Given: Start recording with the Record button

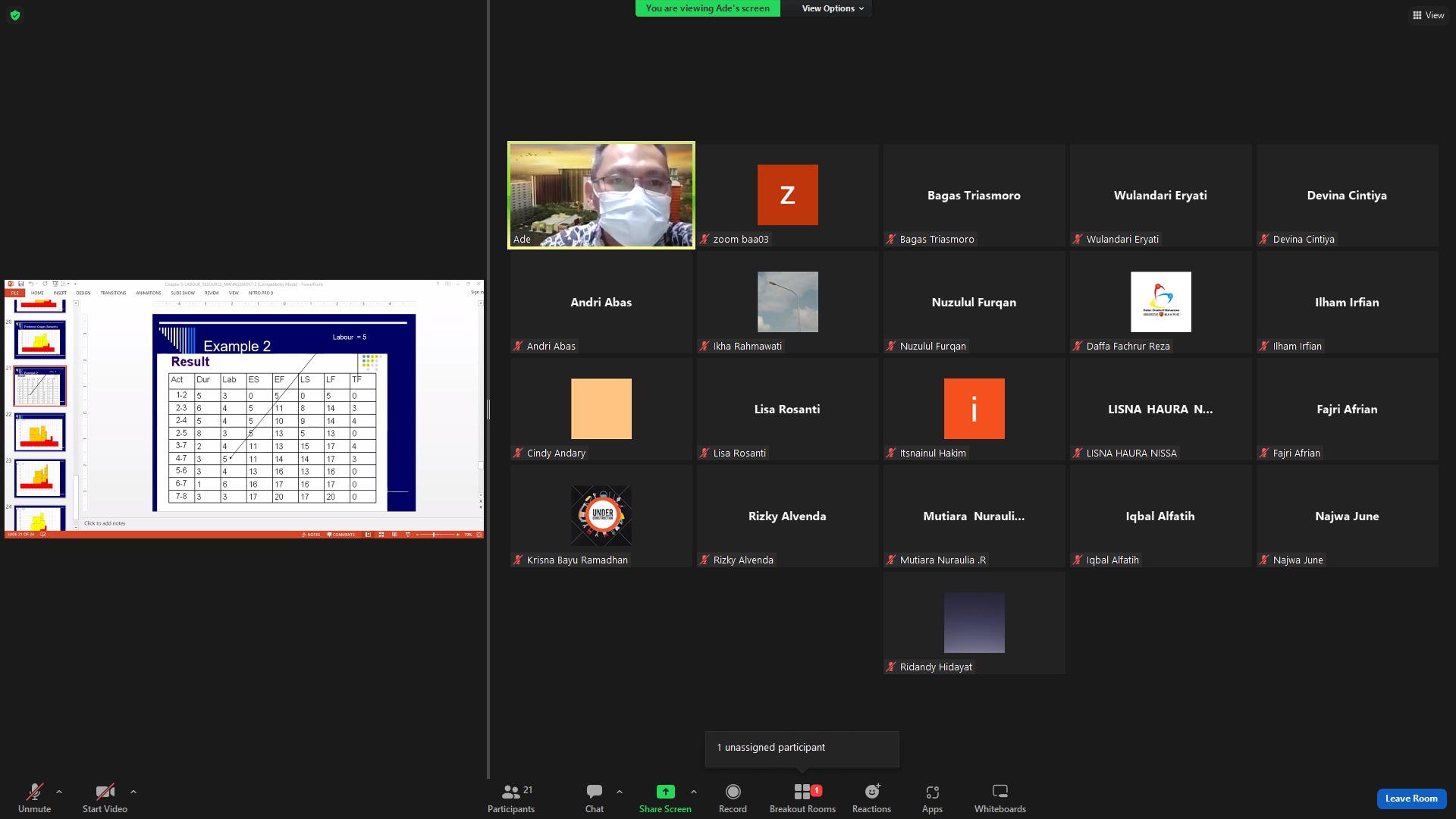Looking at the screenshot, I should (x=733, y=799).
